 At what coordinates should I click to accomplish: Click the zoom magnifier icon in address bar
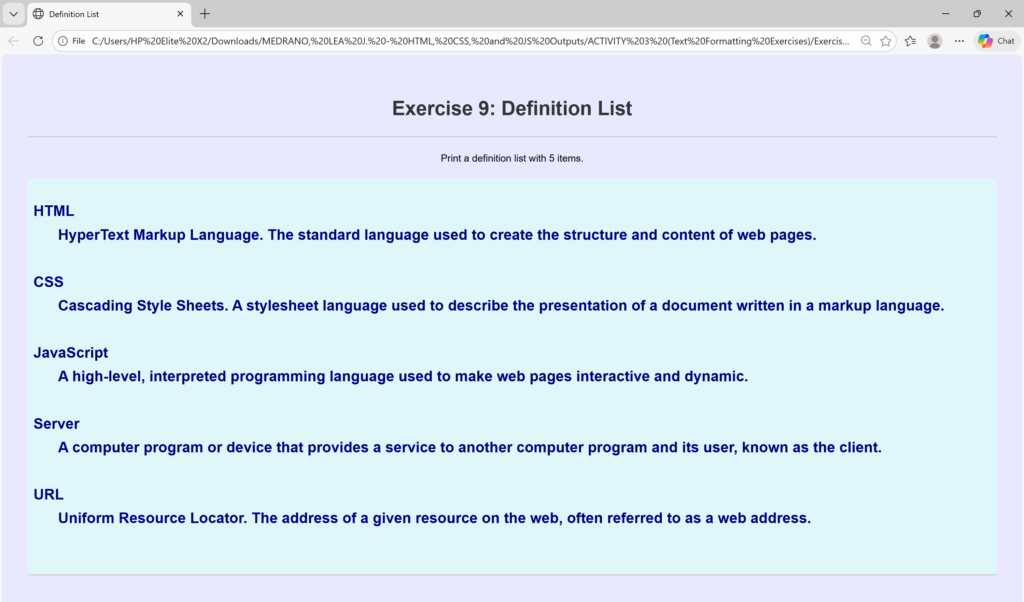click(x=866, y=41)
